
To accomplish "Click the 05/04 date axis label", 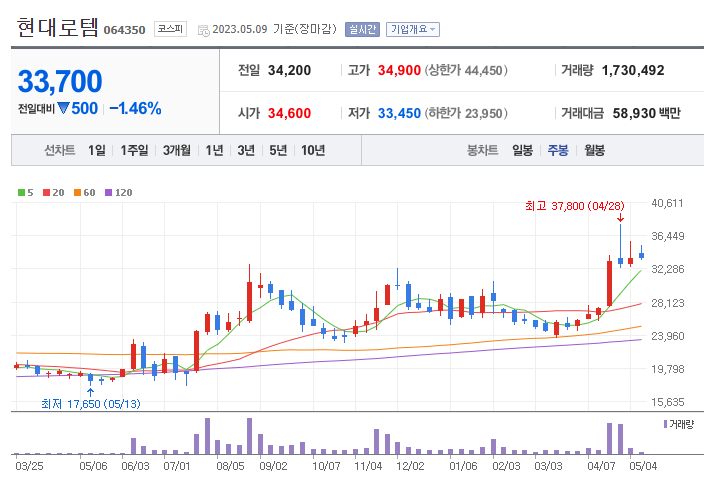I will coord(643,466).
